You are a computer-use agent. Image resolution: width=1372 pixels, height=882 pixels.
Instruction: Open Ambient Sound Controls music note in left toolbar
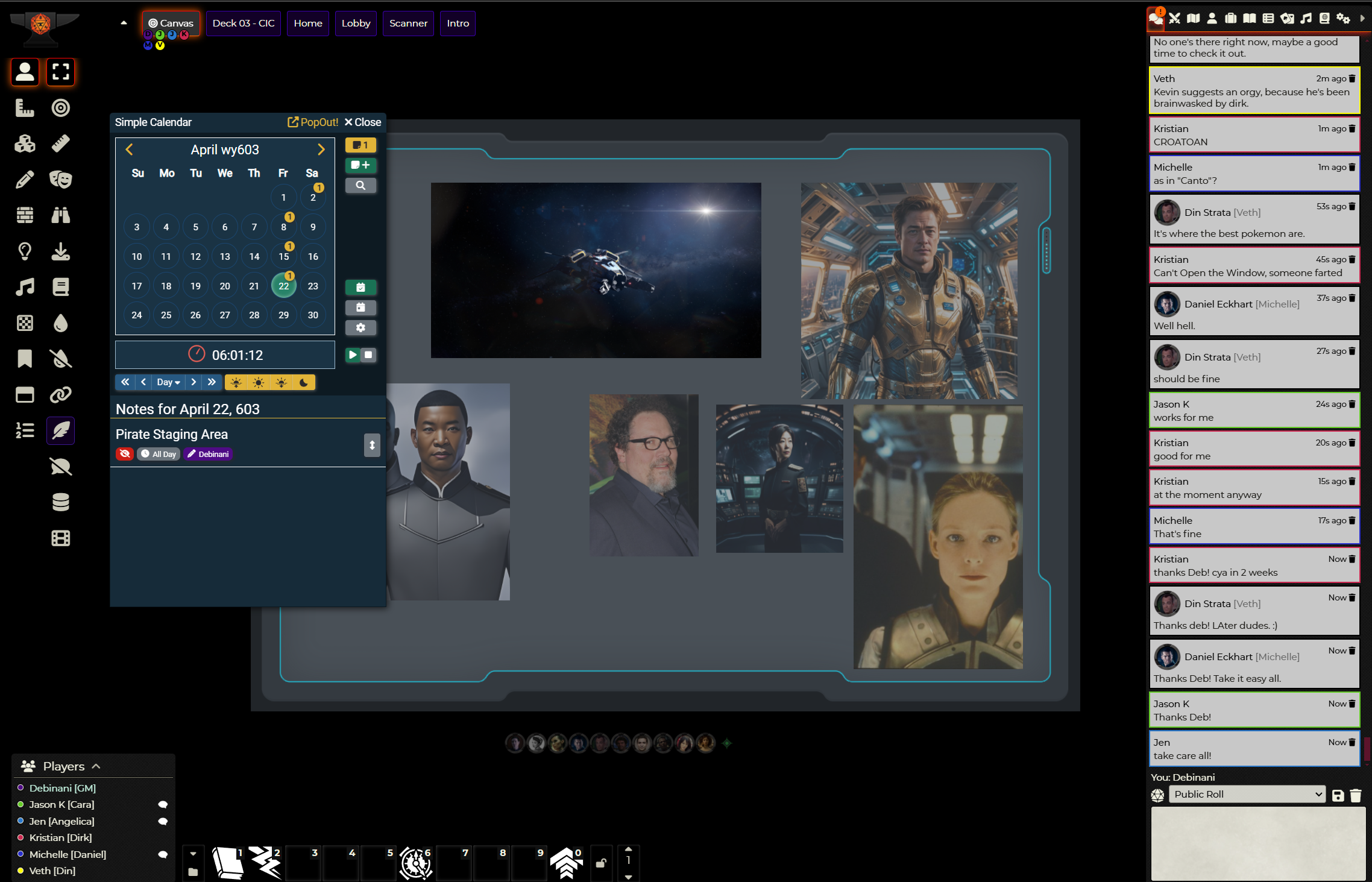pyautogui.click(x=25, y=287)
